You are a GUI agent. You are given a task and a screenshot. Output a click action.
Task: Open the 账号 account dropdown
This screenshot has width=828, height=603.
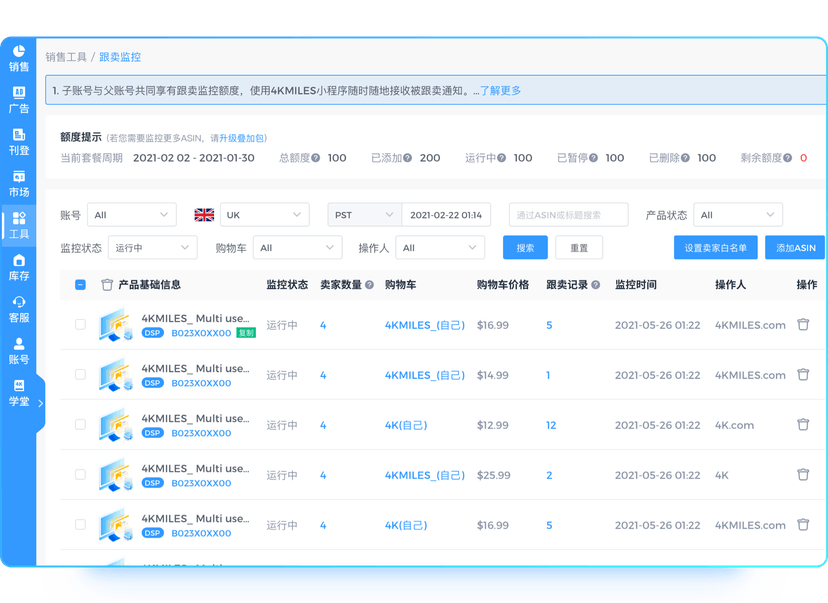(131, 215)
